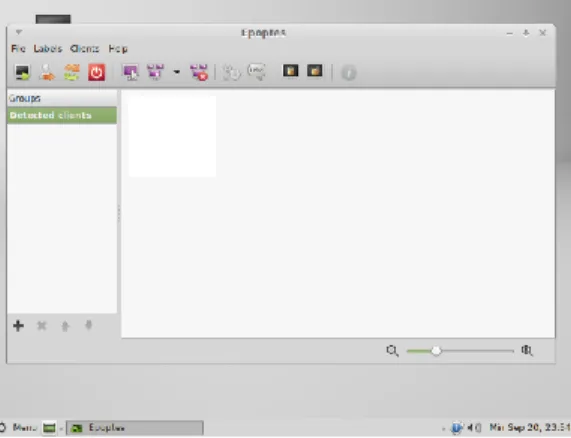Click the Stop broadcasts icon
Image resolution: width=571 pixels, height=438 pixels.
tap(199, 72)
